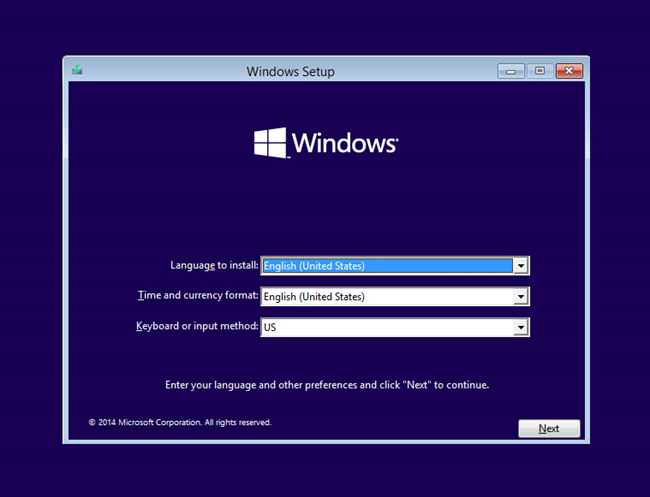The image size is (650, 497).
Task: Click the 'Windows Setup' title text
Action: coord(290,71)
